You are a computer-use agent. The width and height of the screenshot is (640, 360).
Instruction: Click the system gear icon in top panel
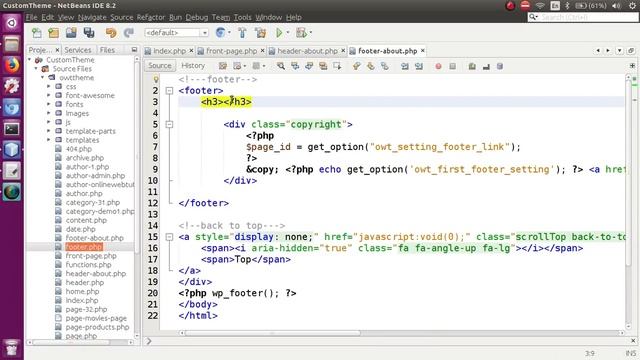632,6
